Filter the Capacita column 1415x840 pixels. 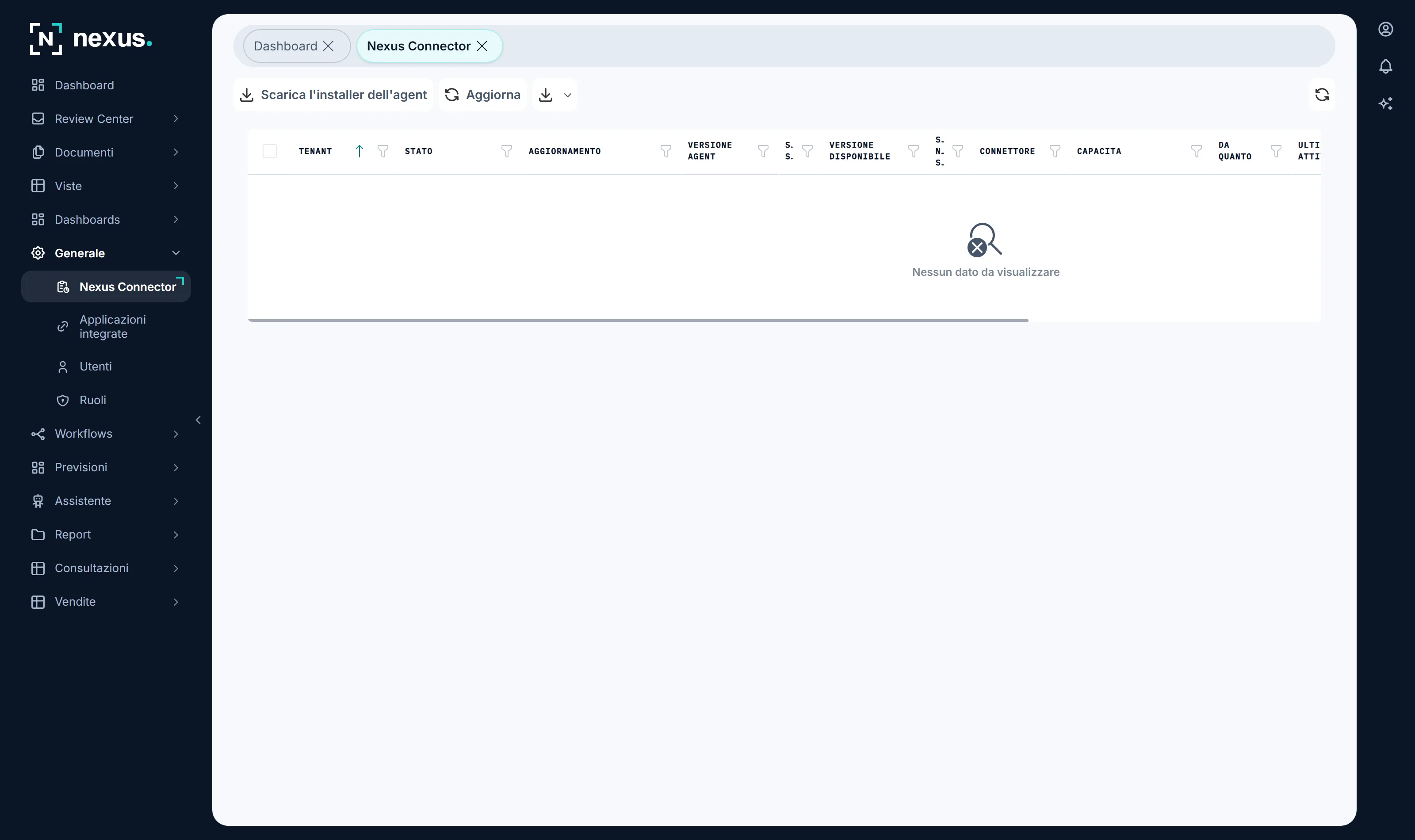click(x=1196, y=151)
